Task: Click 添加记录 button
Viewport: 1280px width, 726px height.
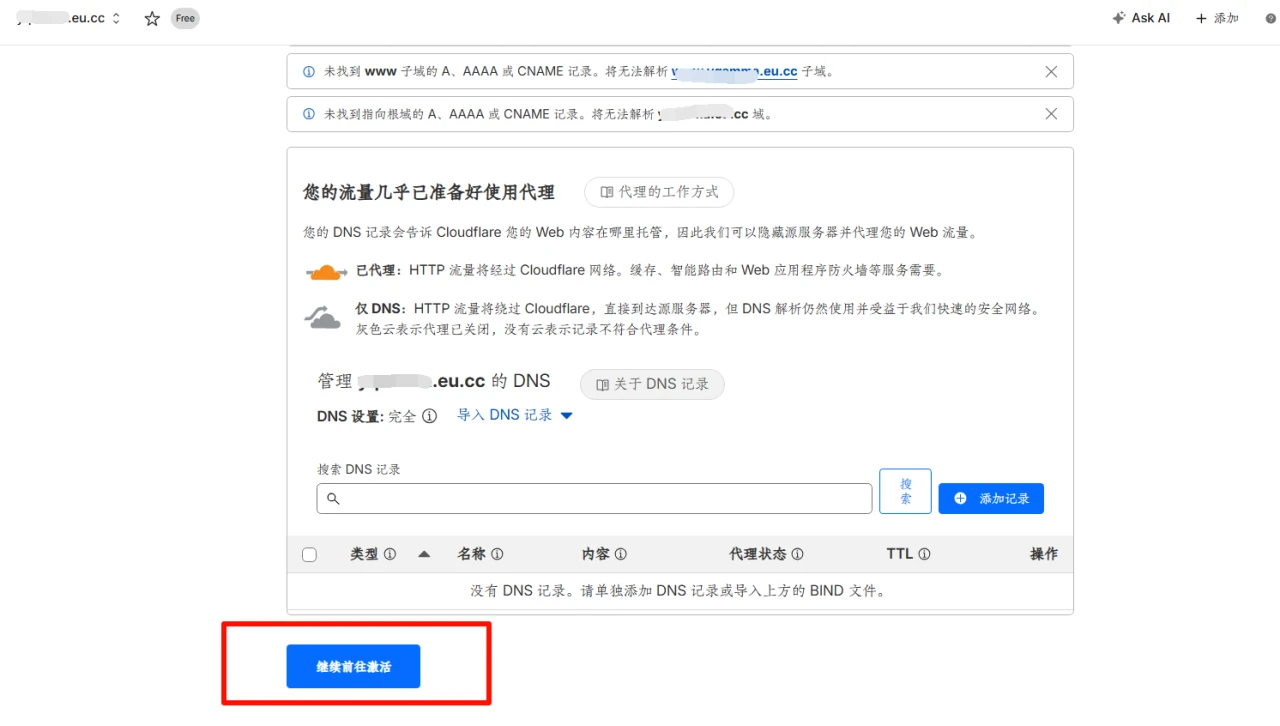Action: (991, 498)
